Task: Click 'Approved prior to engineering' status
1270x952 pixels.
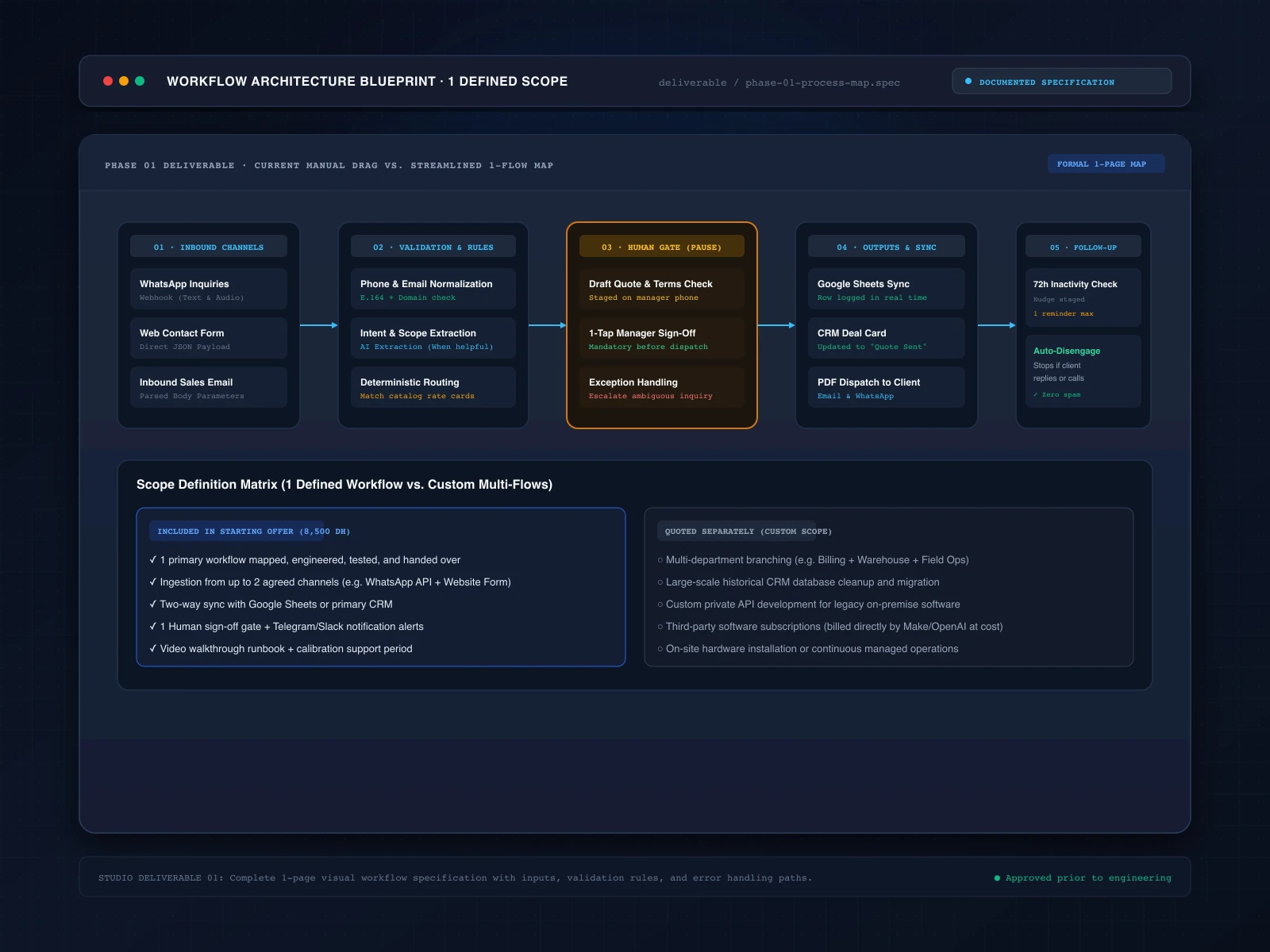Action: (x=1083, y=877)
